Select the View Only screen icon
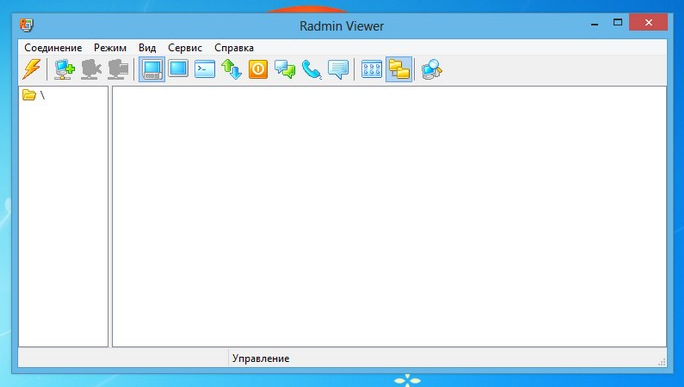684x387 pixels. tap(178, 69)
